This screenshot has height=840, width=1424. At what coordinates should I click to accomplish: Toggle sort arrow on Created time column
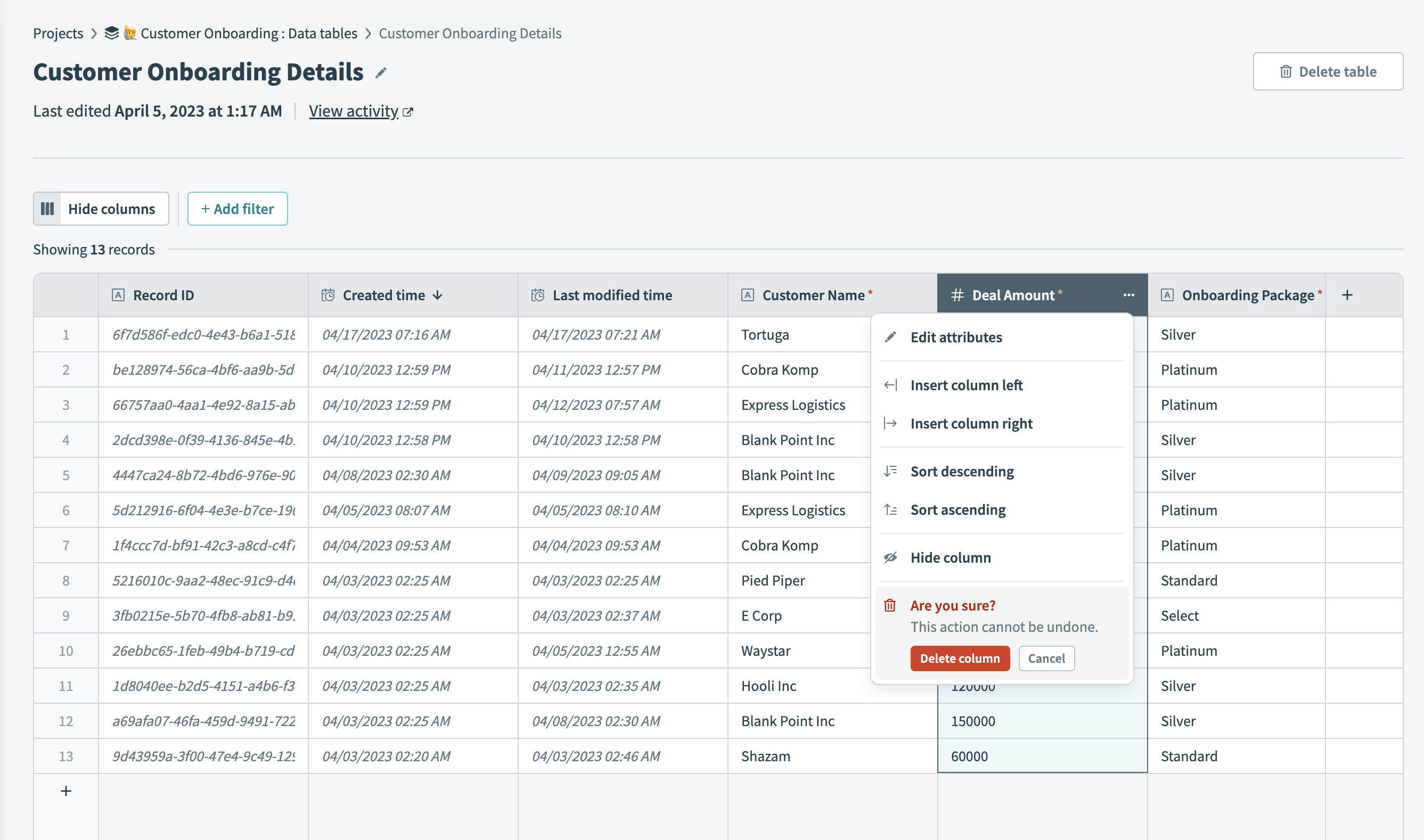tap(438, 295)
